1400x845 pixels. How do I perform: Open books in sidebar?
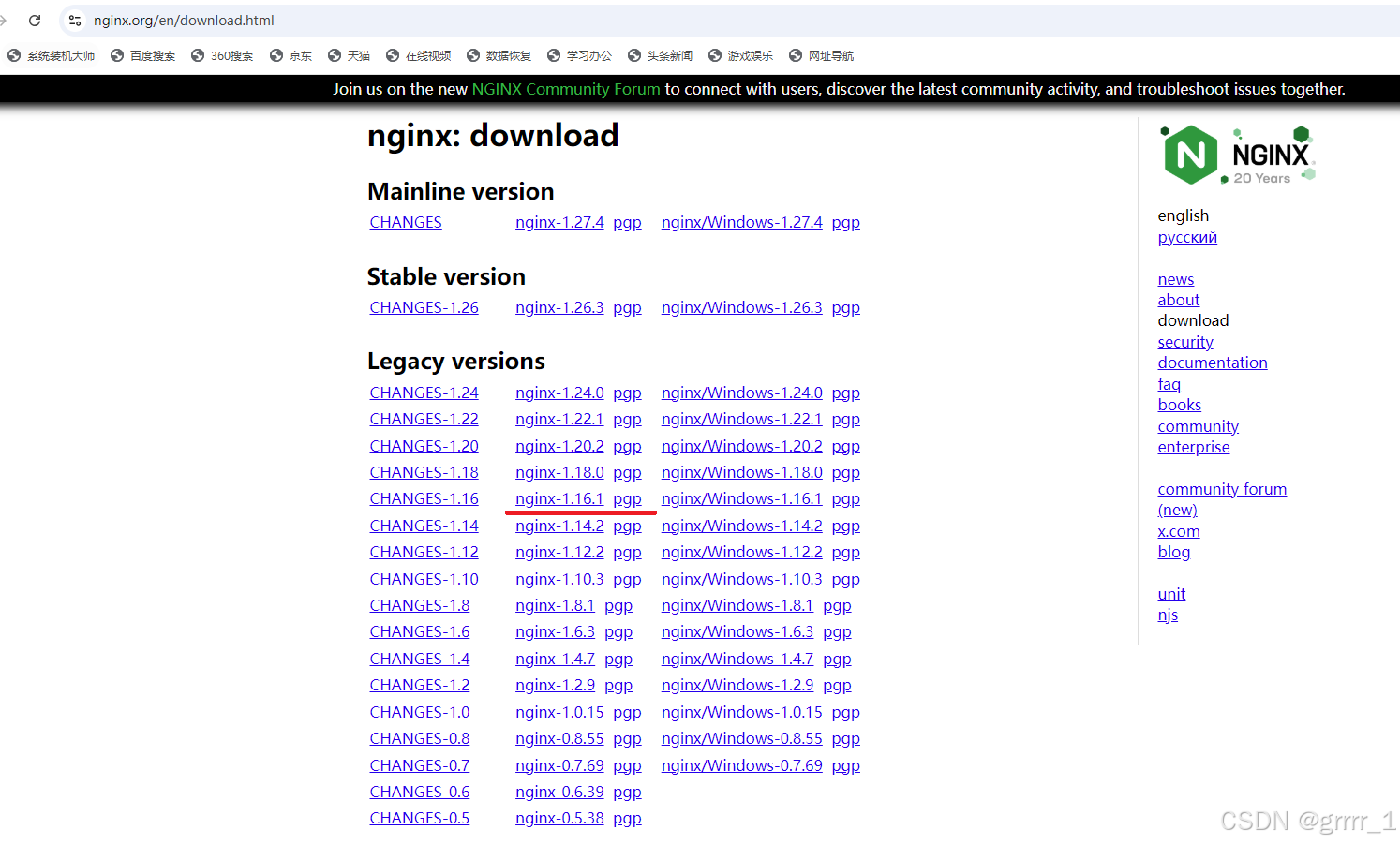pos(1179,405)
